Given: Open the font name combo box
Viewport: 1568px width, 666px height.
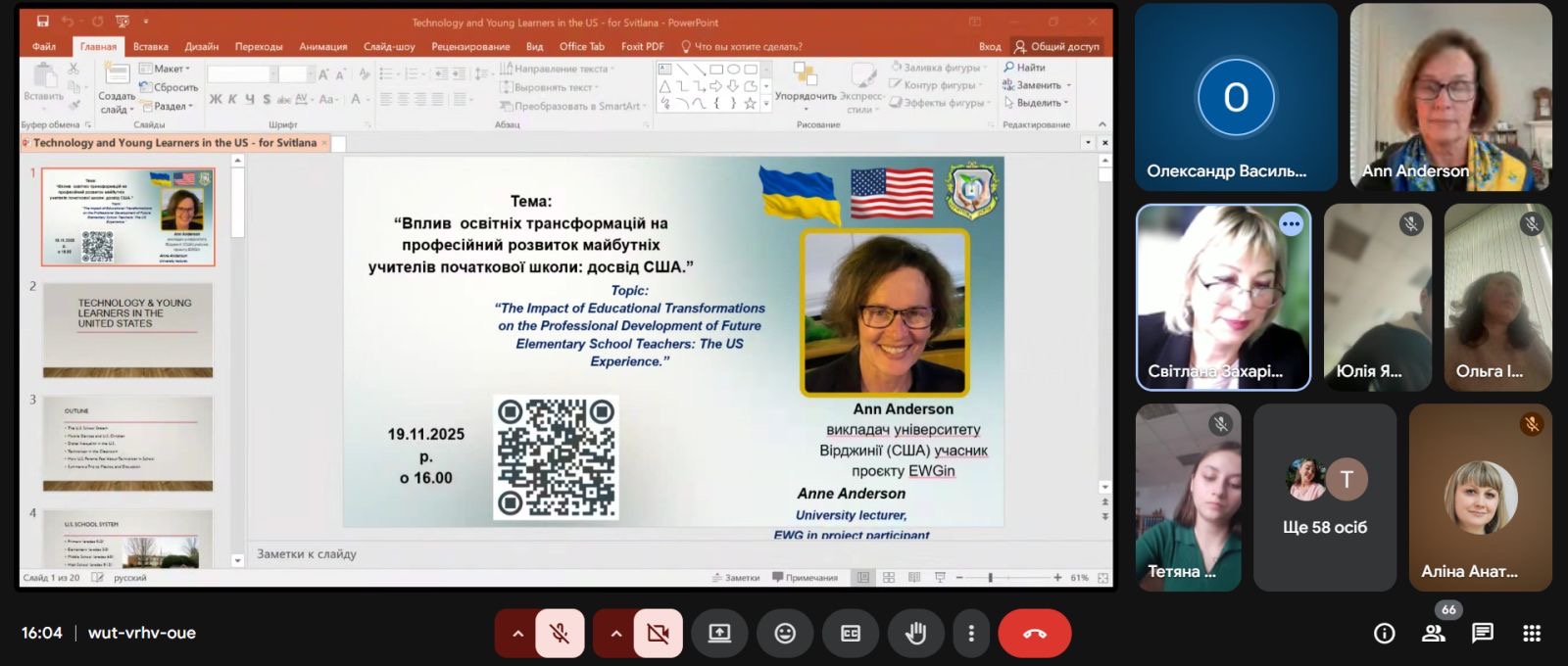Looking at the screenshot, I should click(241, 74).
